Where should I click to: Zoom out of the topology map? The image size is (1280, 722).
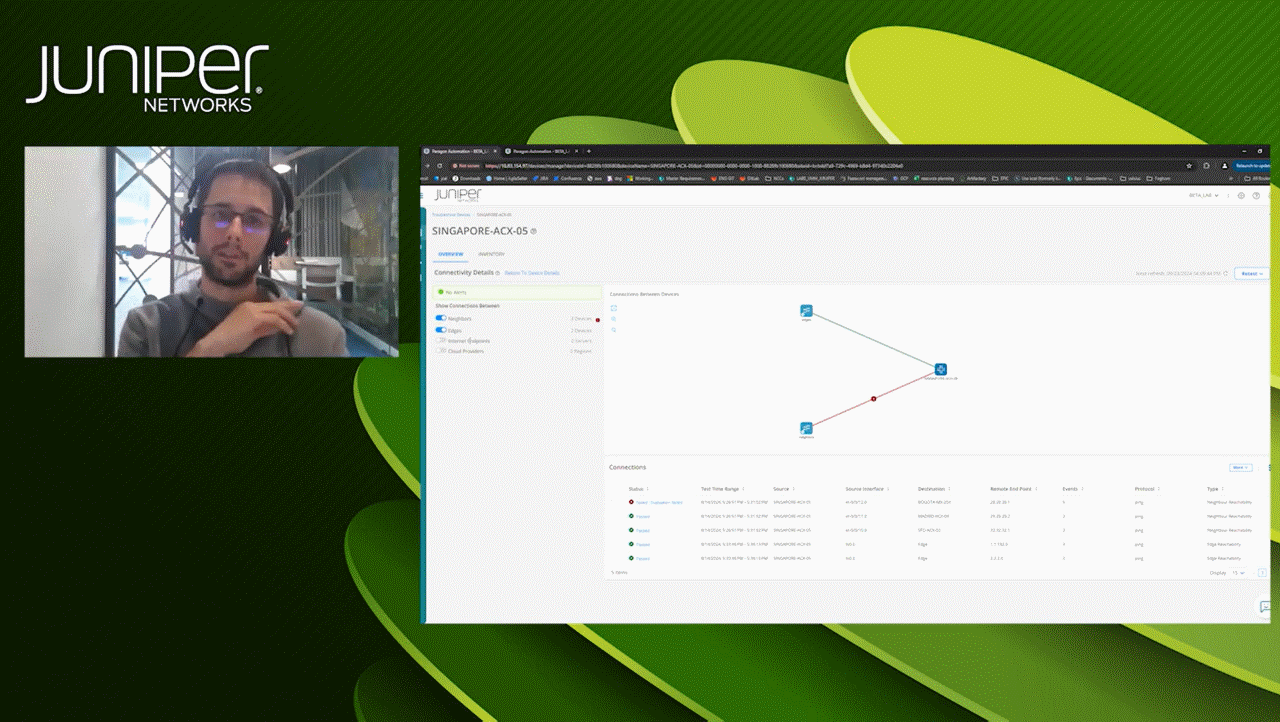613,330
